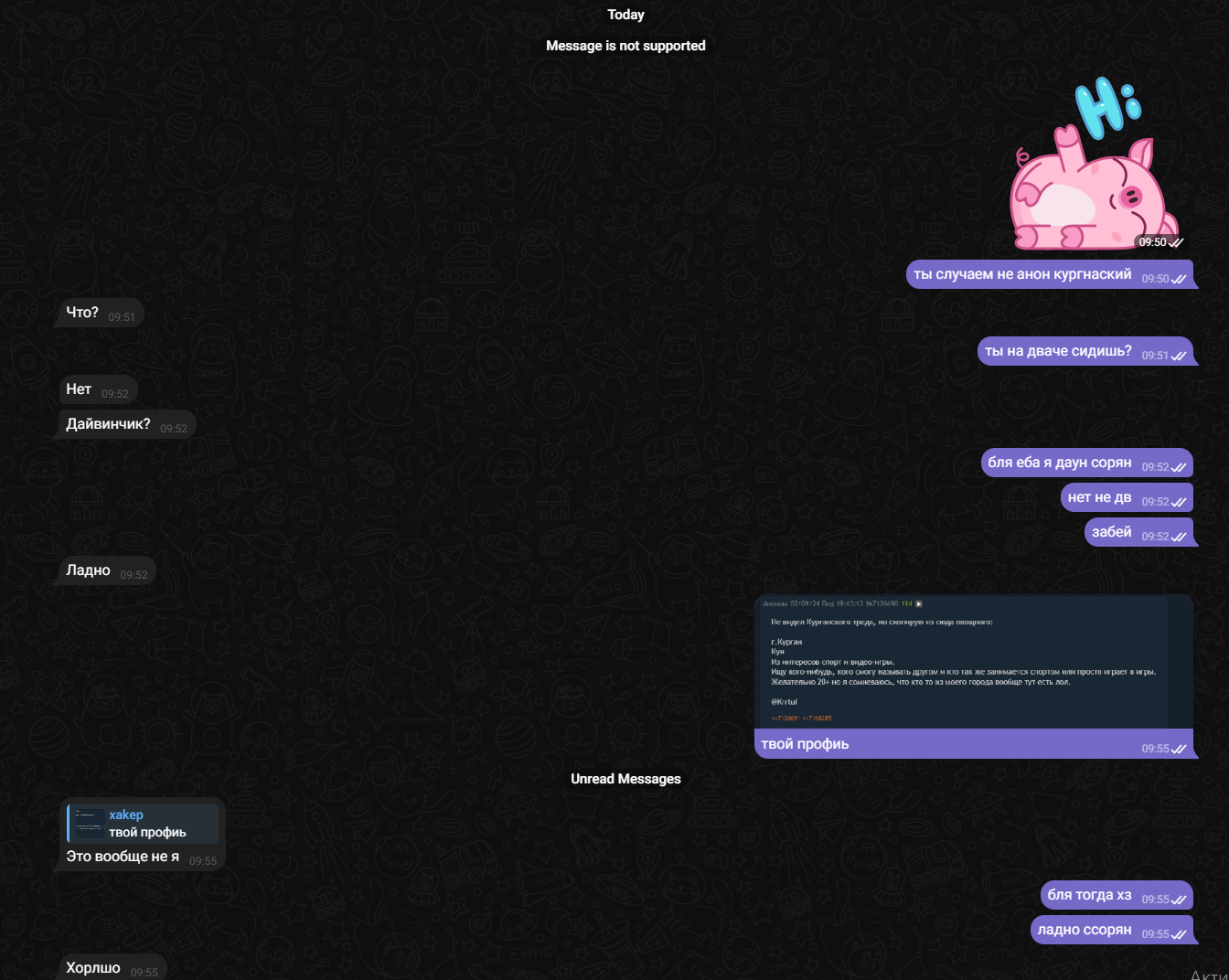Image resolution: width=1229 pixels, height=980 pixels.
Task: Select message "ты случаем не анон кургнаский"
Action: [x=1050, y=274]
